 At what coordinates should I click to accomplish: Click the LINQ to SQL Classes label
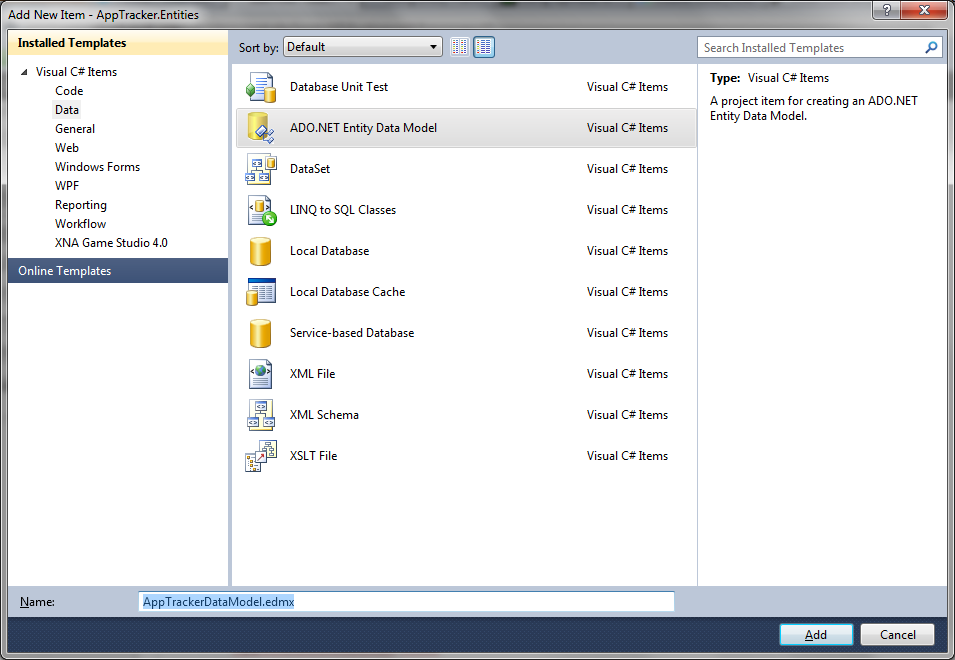click(342, 210)
